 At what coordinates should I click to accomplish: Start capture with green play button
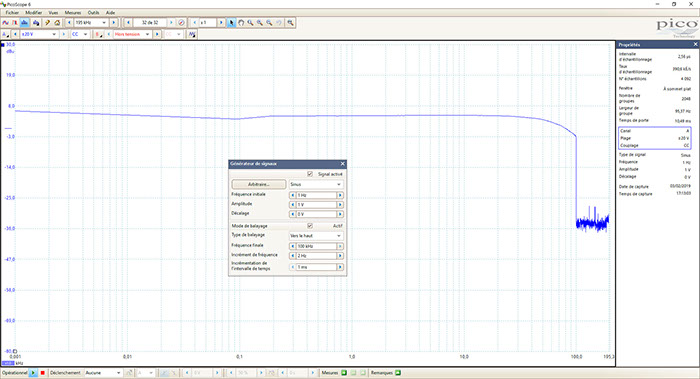(x=33, y=373)
